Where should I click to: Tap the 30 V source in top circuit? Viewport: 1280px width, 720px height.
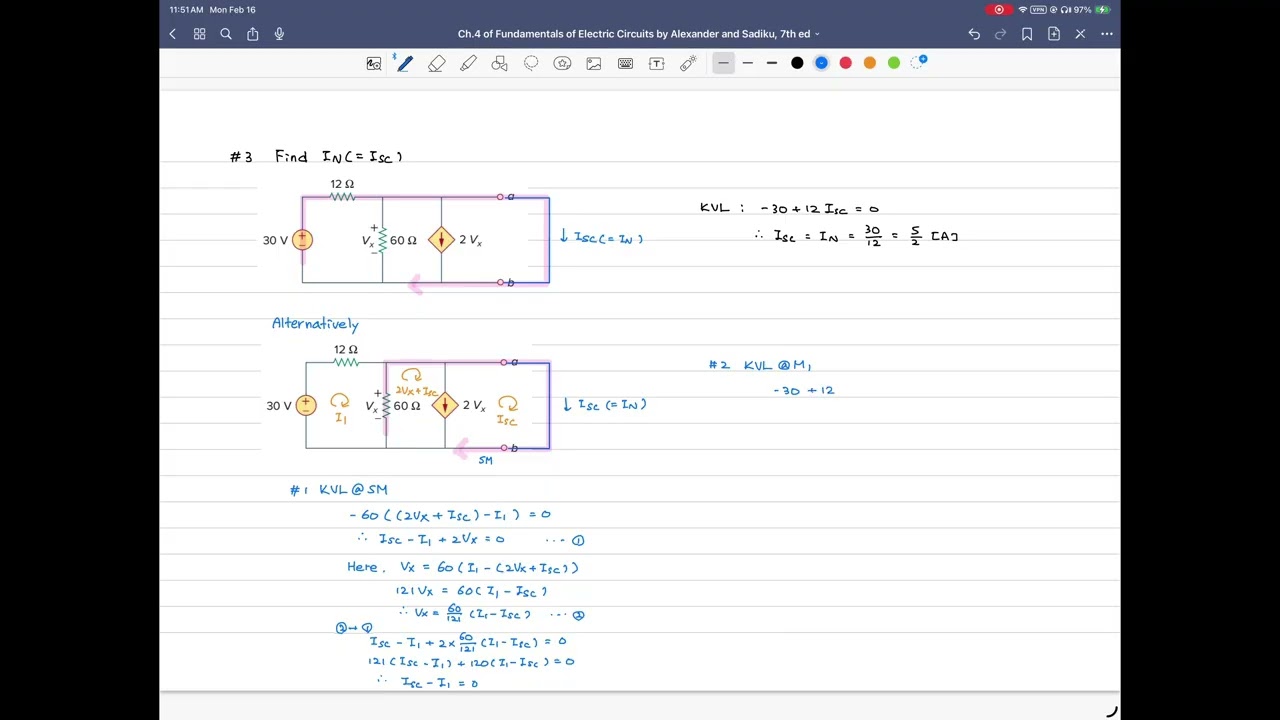click(x=302, y=240)
